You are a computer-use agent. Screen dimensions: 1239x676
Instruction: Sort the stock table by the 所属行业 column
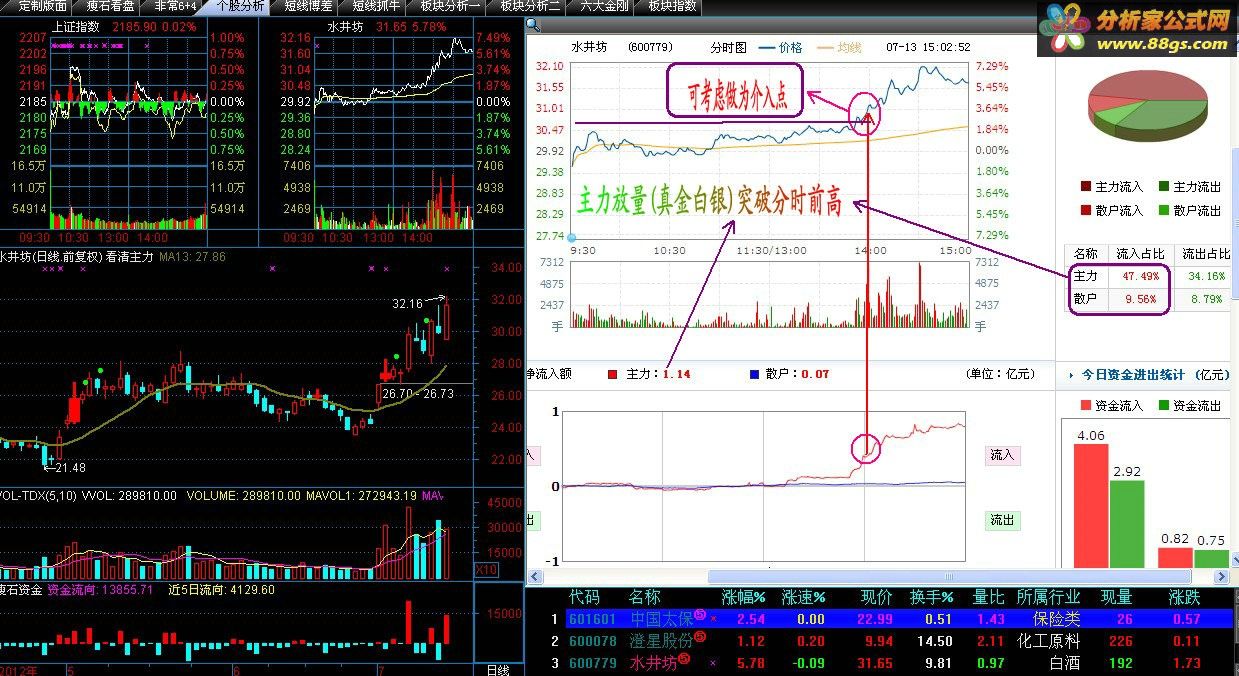(x=1048, y=597)
